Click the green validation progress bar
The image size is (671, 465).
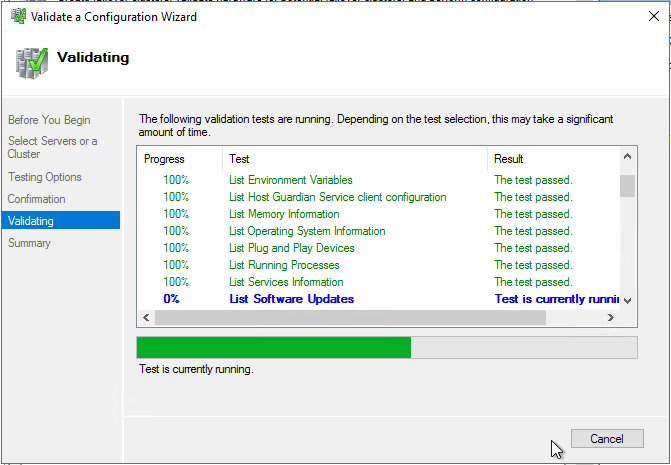tap(387, 347)
